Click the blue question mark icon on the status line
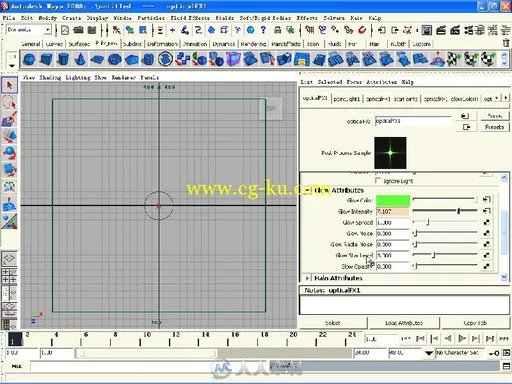The width and height of the screenshot is (512, 384). coord(263,30)
